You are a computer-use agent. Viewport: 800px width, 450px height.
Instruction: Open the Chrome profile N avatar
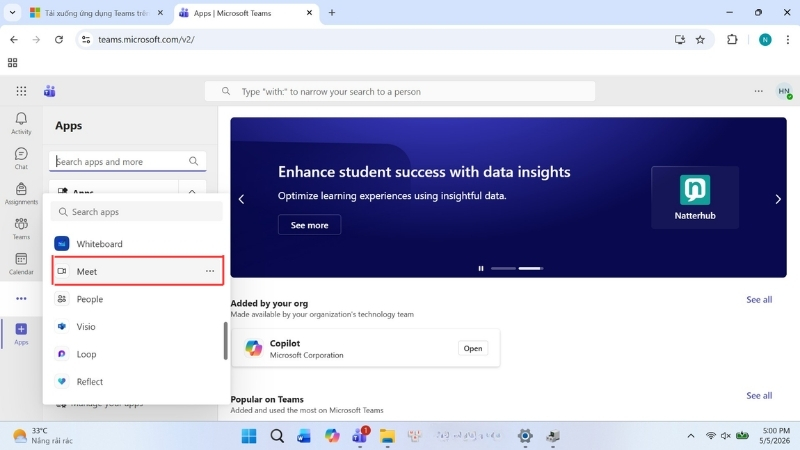tap(765, 39)
